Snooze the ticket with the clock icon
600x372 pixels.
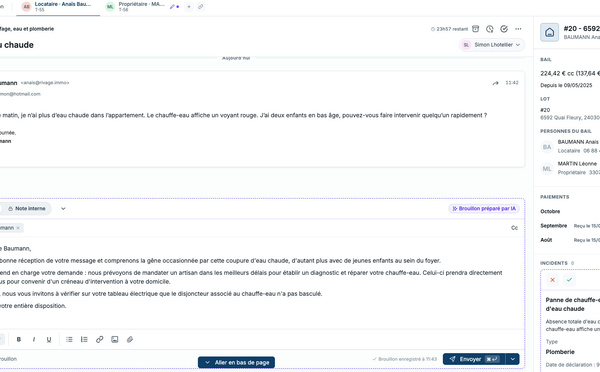point(489,29)
